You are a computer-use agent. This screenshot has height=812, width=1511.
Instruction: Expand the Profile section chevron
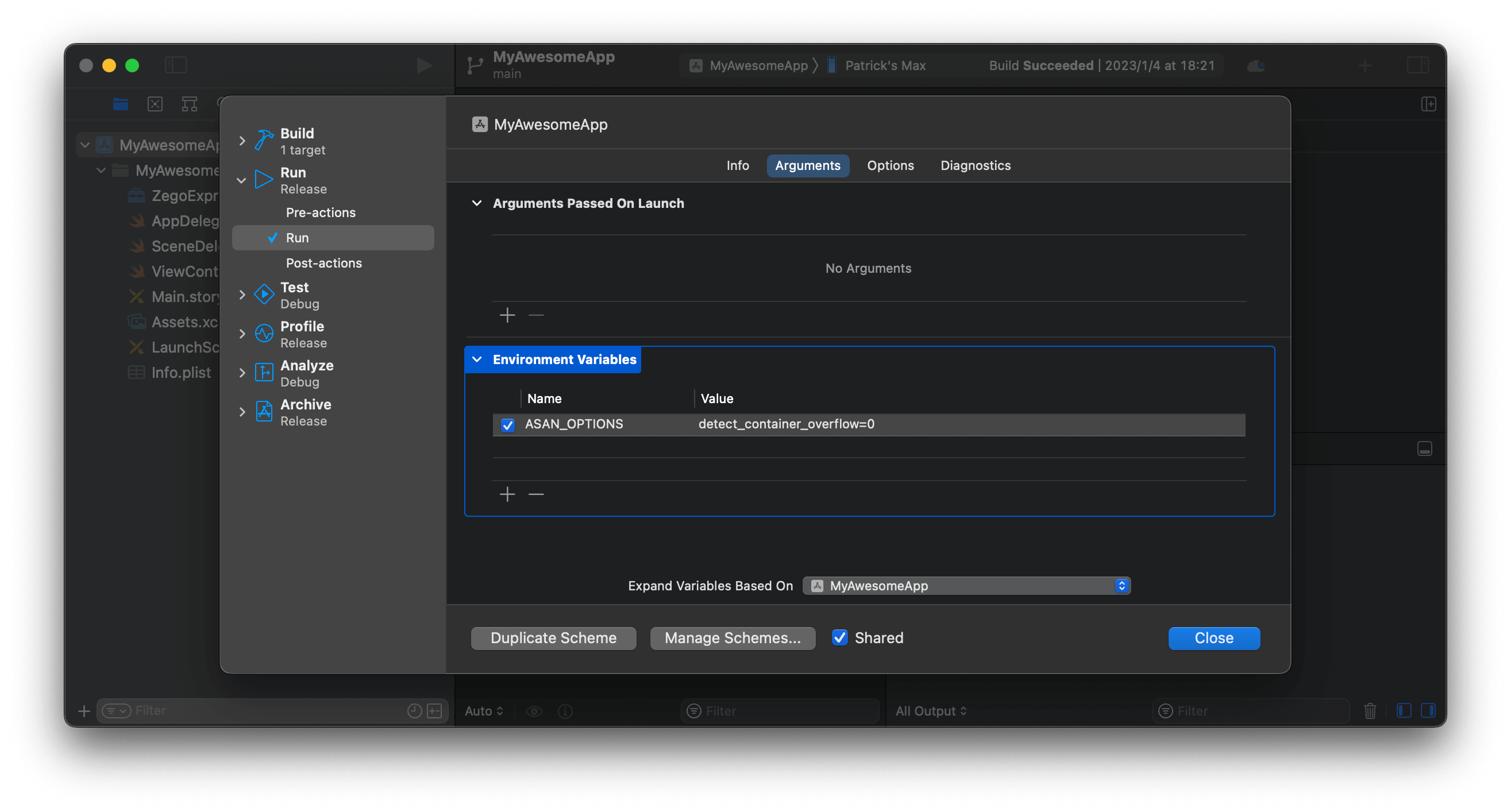tap(242, 334)
